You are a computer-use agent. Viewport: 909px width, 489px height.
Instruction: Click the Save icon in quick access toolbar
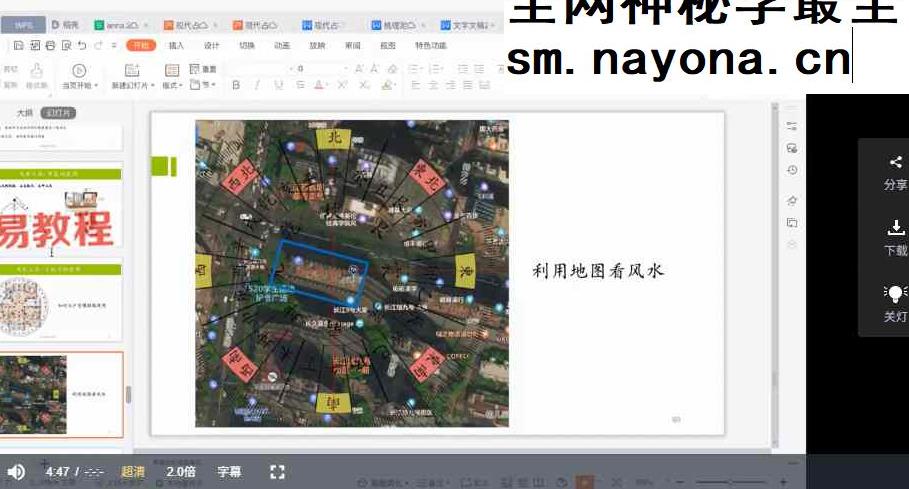tap(19, 45)
